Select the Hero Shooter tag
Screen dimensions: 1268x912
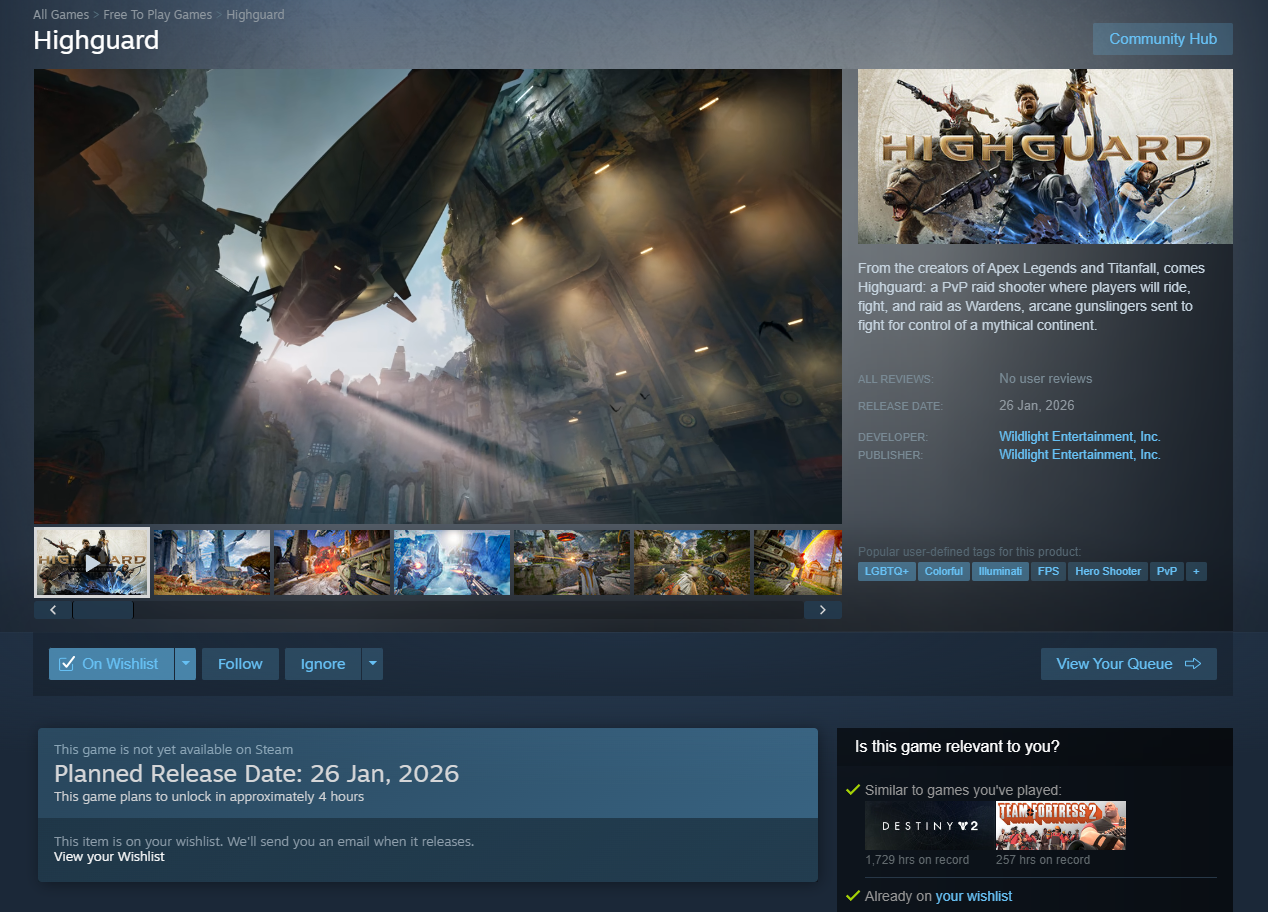coord(1107,572)
